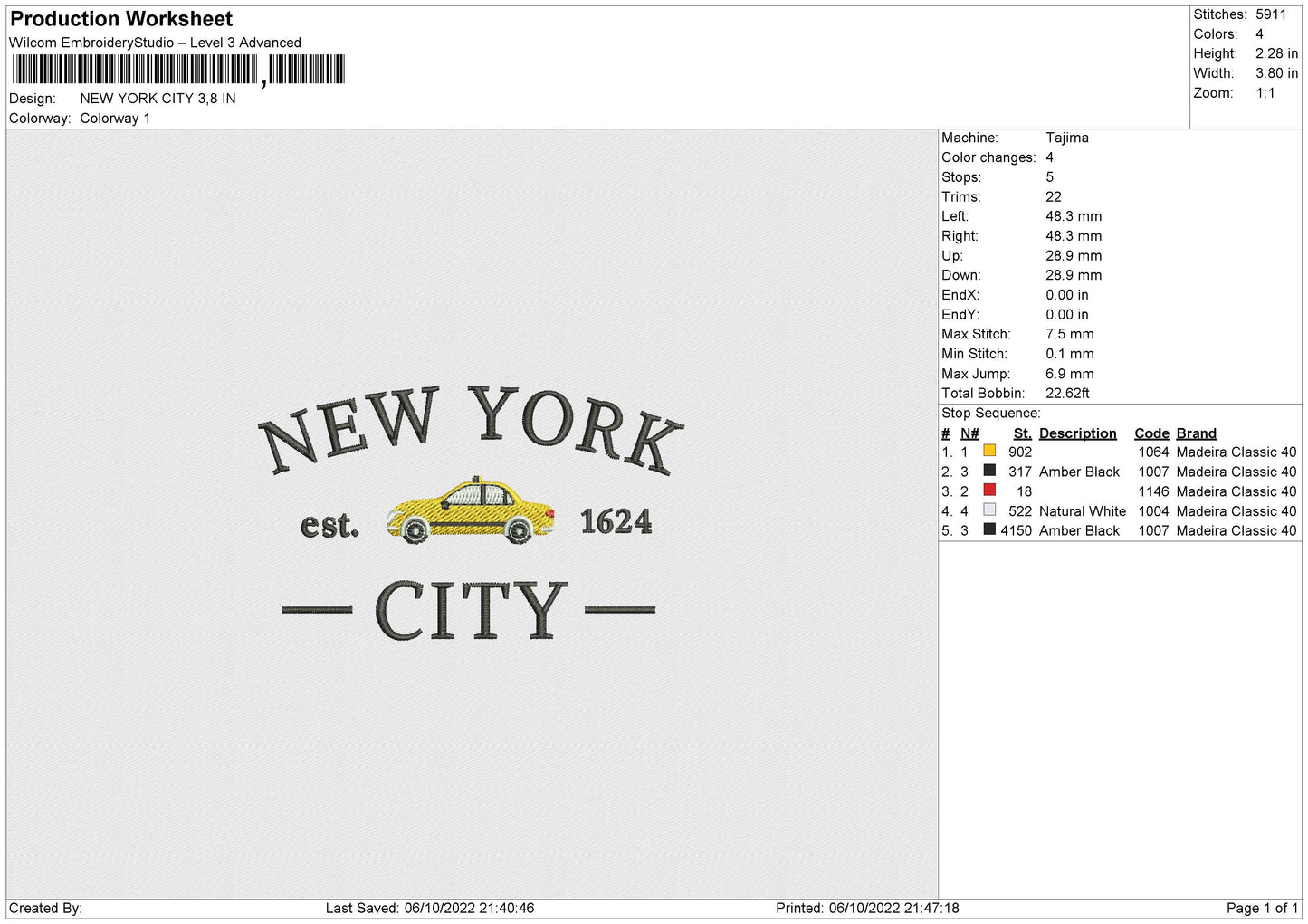Click the Stitches value 5911
This screenshot has height=924, width=1308.
1270,14
